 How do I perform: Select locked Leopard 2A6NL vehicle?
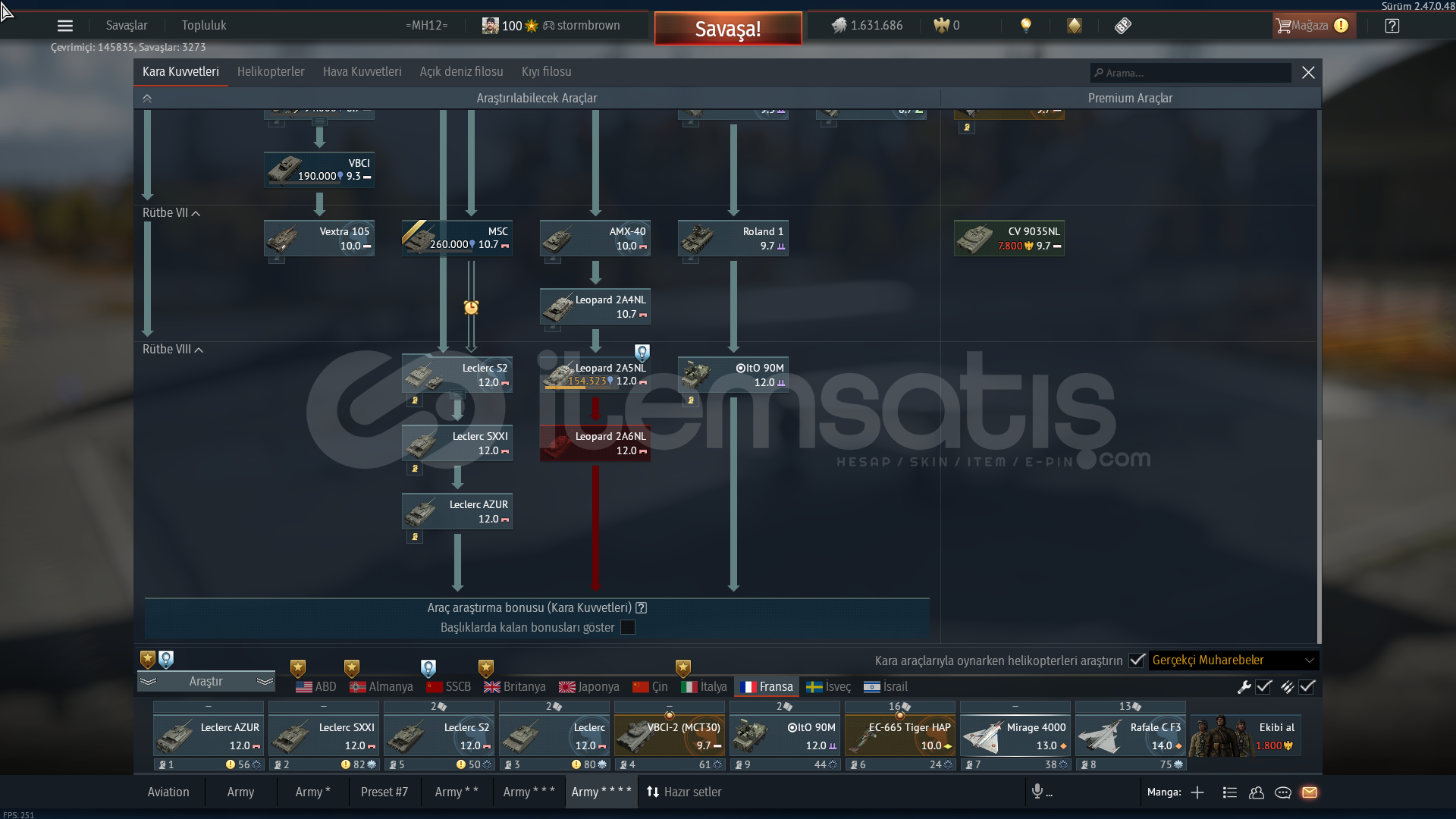click(595, 443)
